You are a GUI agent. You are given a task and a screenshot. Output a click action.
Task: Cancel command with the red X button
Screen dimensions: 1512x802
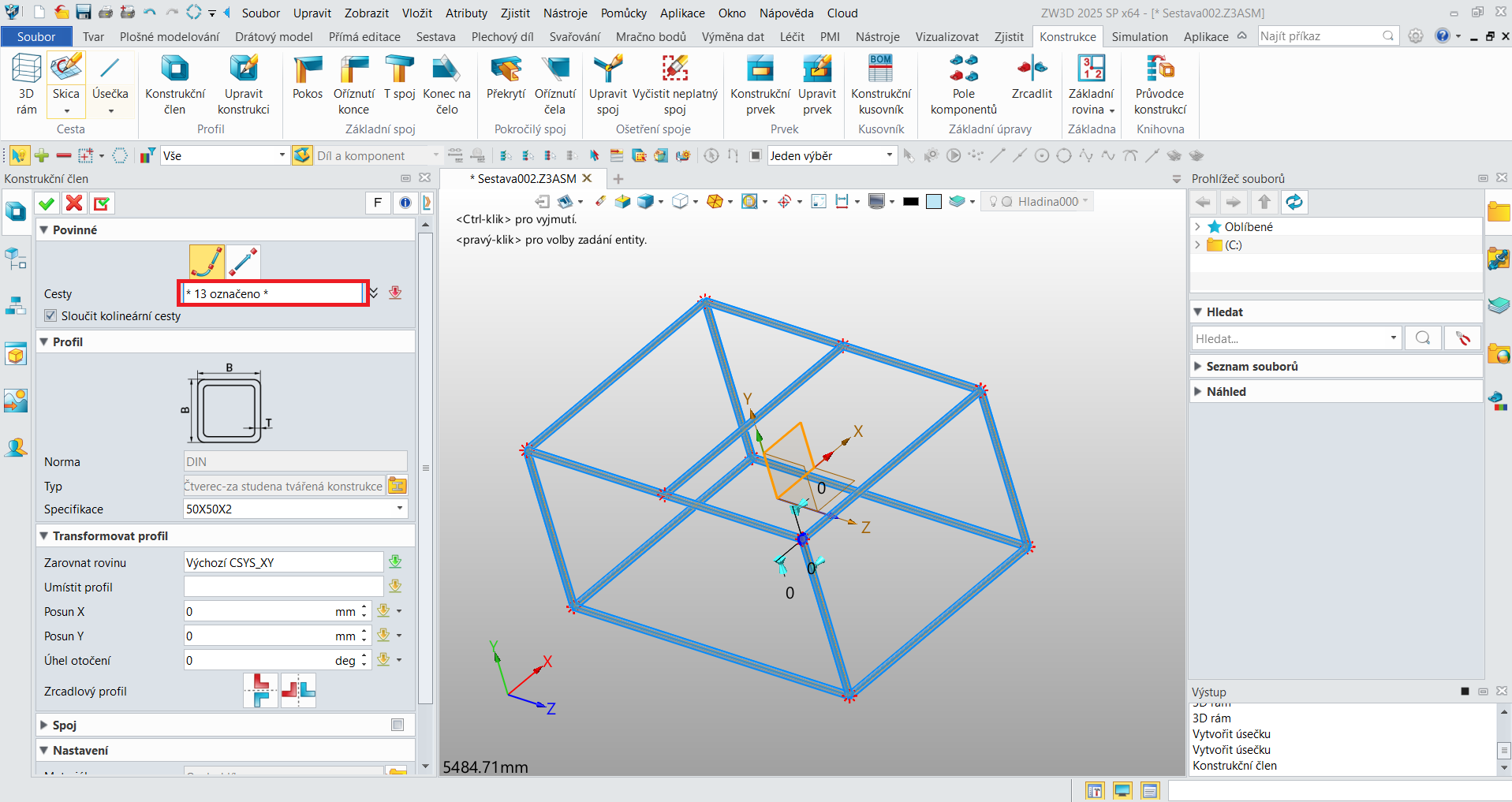tap(74, 203)
